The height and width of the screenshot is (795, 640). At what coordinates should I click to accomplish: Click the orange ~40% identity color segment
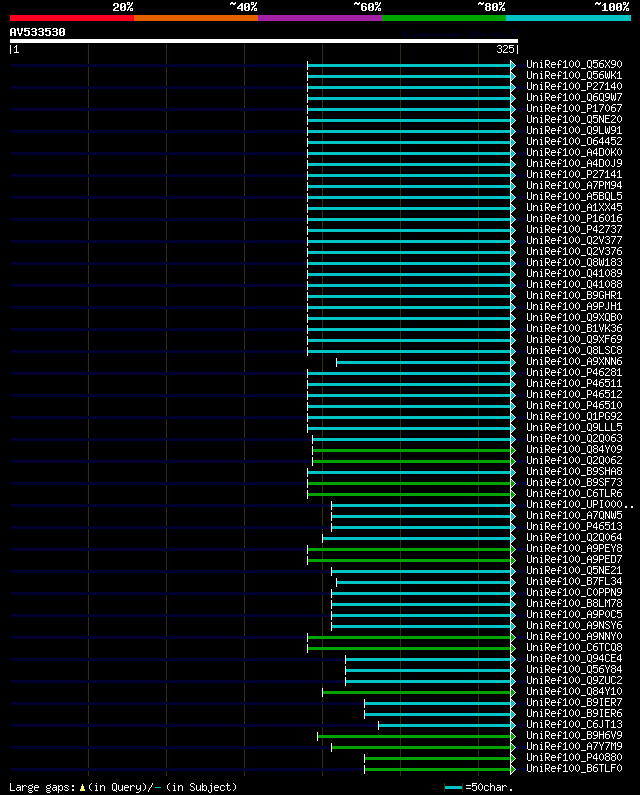pyautogui.click(x=196, y=18)
